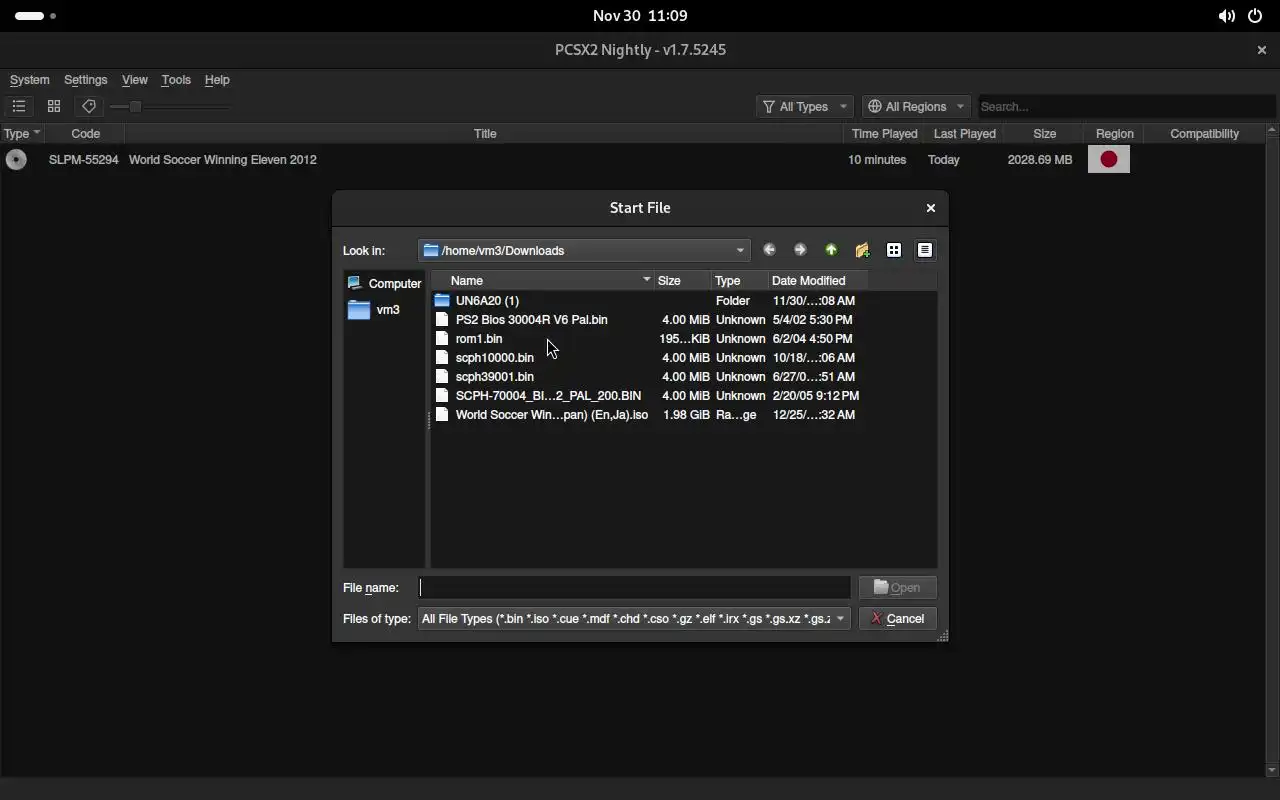This screenshot has width=1280, height=800.
Task: Click the disc type icon of SLPM-55294
Action: (x=16, y=159)
